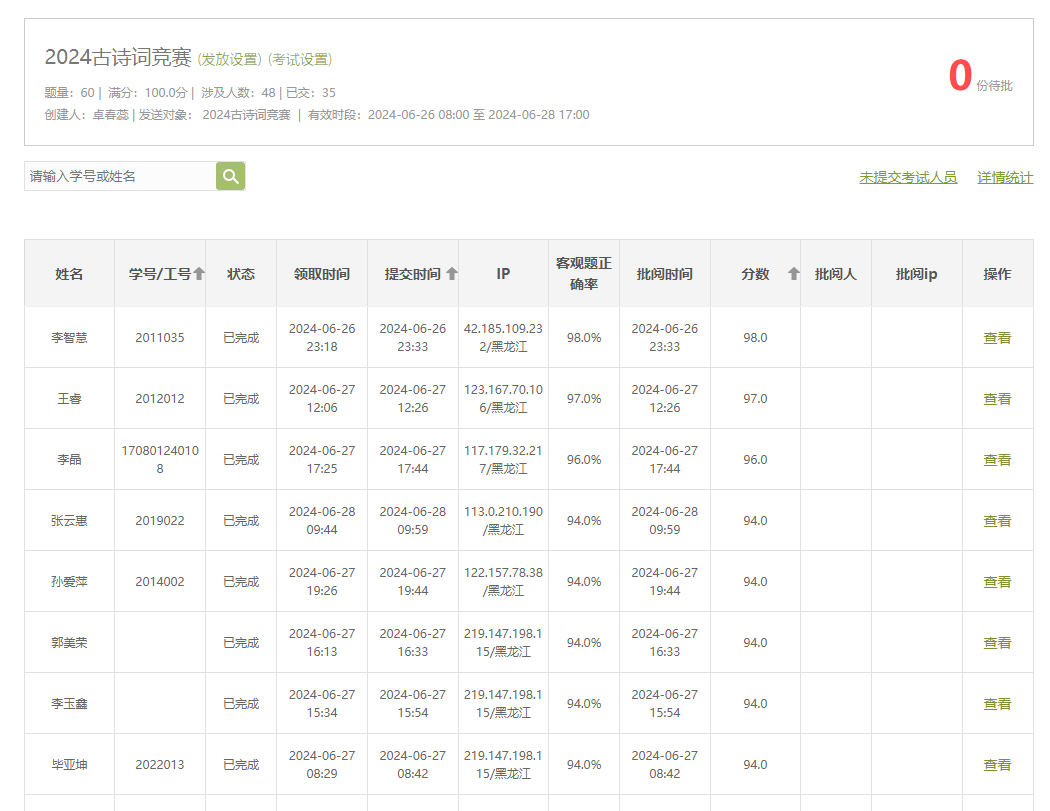The image size is (1050, 811).
Task: Select the 批阅时间 column header
Action: click(664, 274)
